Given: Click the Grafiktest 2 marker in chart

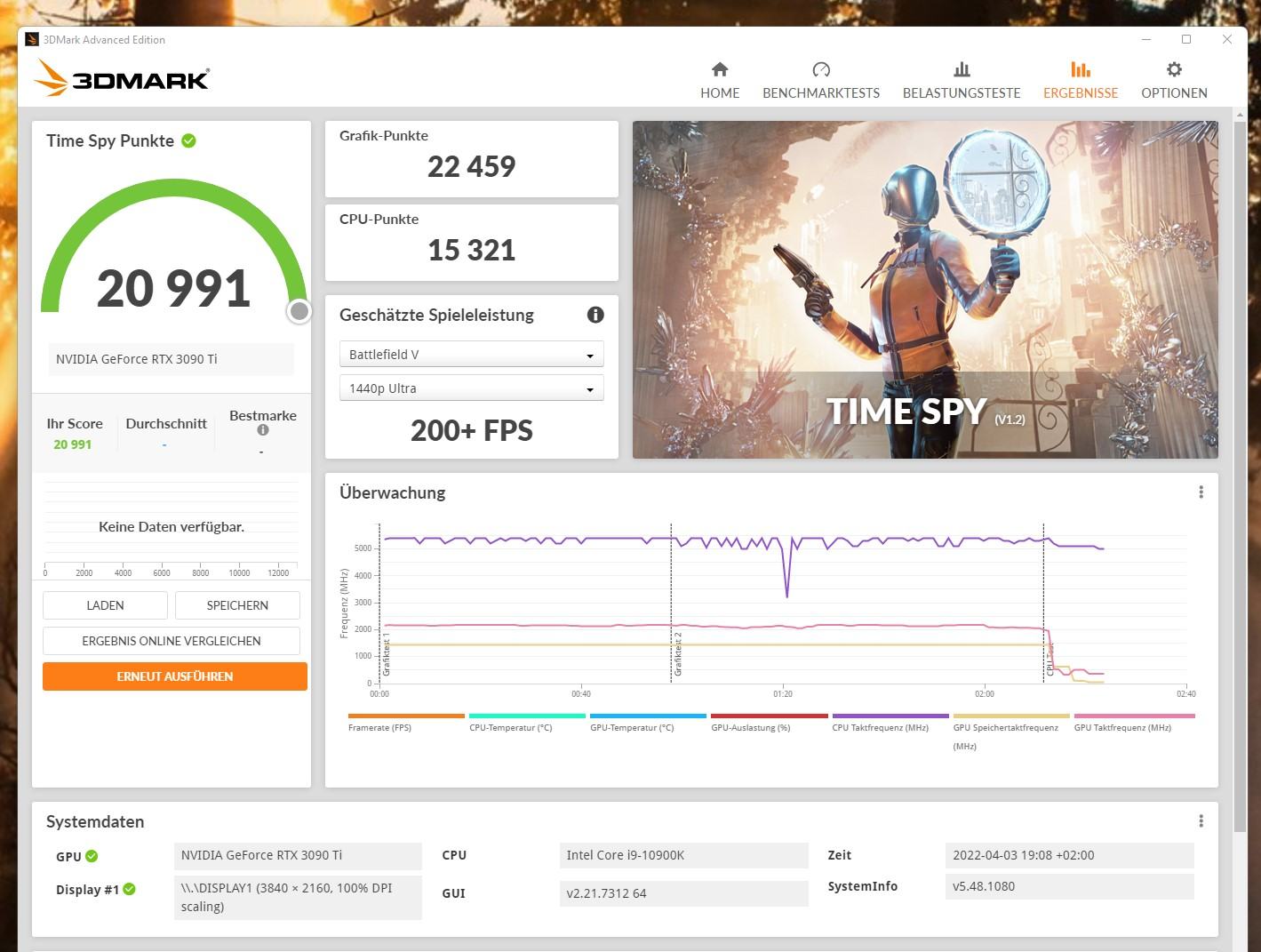Looking at the screenshot, I should [x=677, y=654].
